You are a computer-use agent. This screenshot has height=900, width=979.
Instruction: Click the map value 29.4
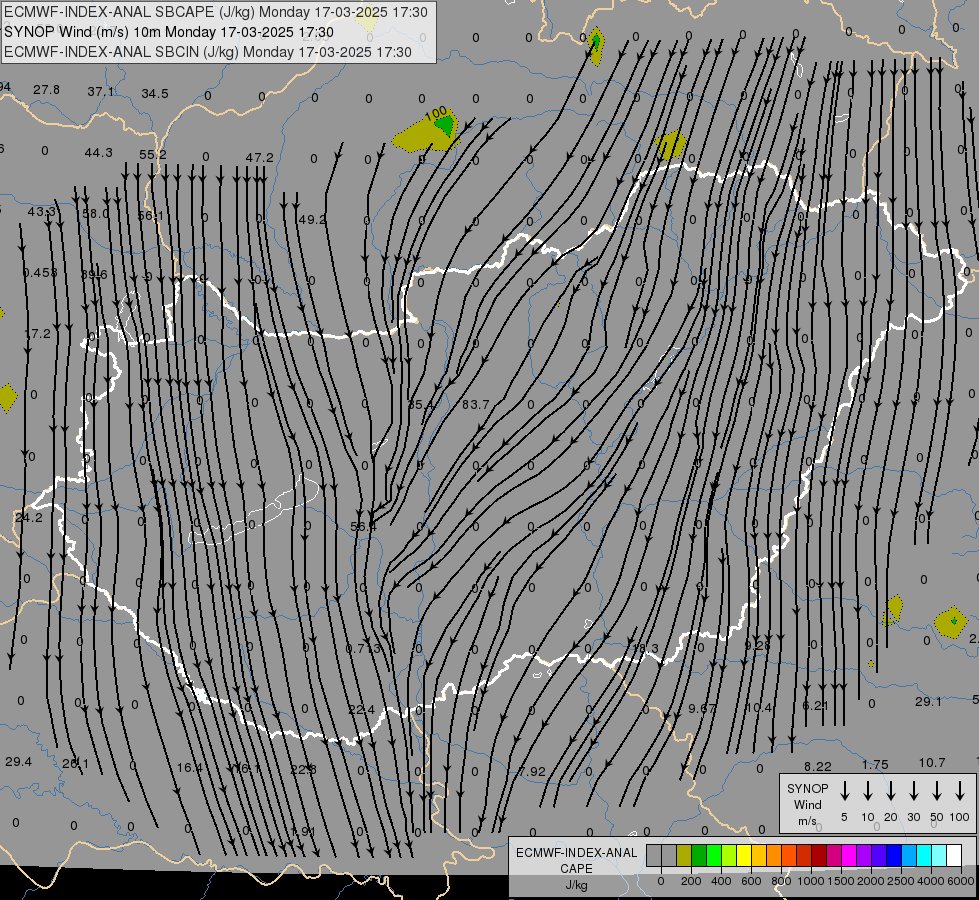[19, 761]
